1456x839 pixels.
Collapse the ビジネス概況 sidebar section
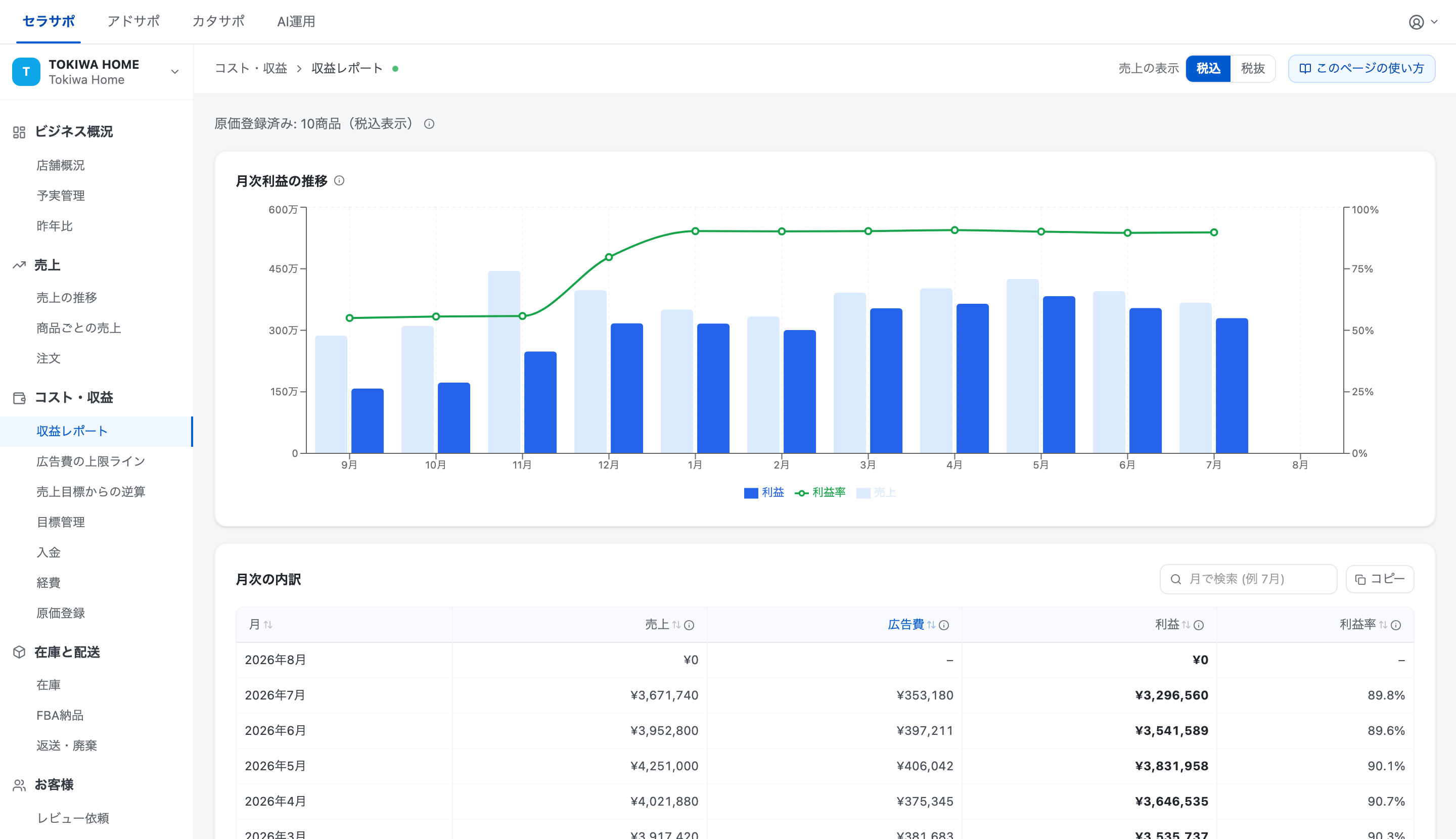point(74,132)
